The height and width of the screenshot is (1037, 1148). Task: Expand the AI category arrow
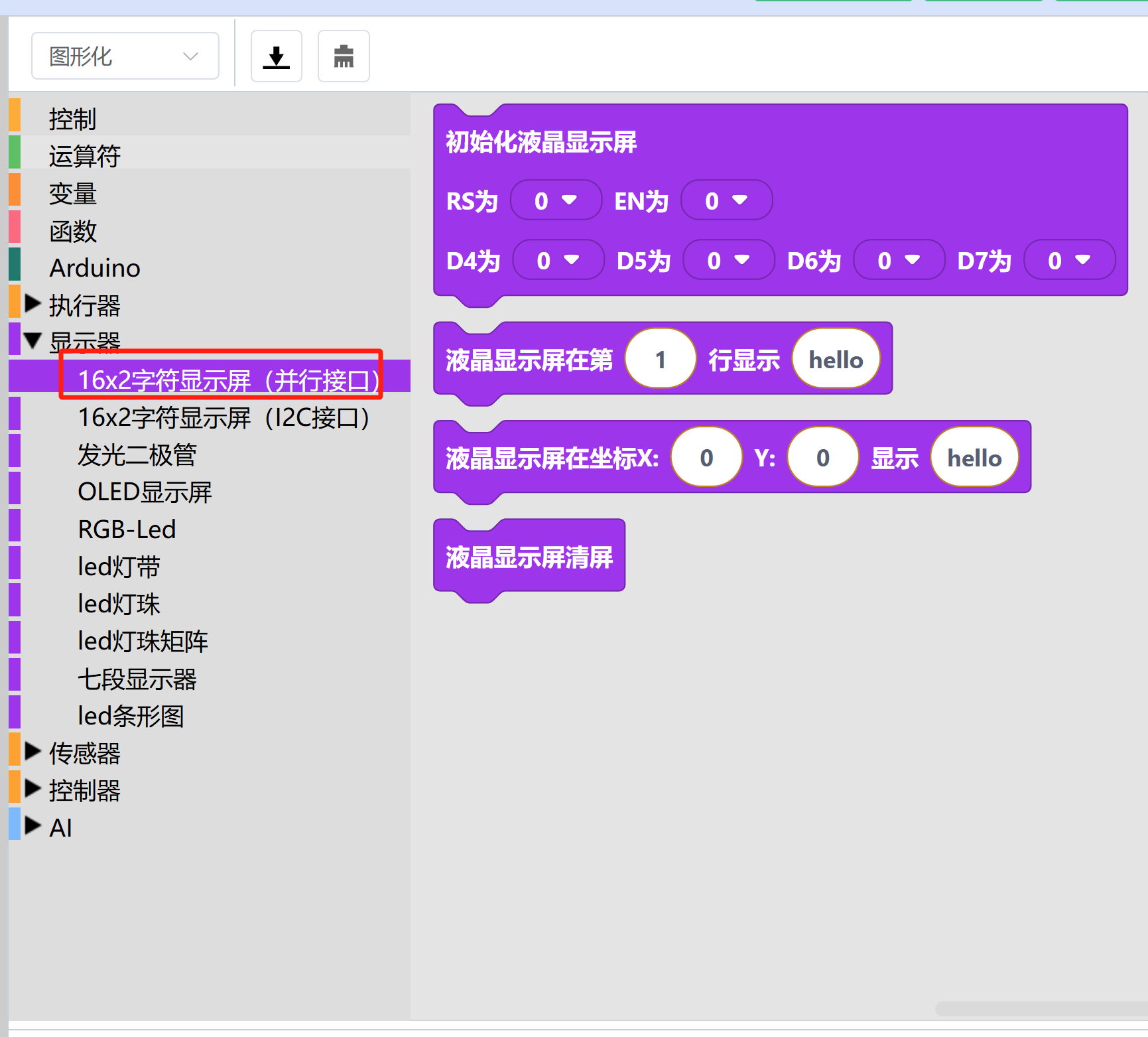pos(32,826)
